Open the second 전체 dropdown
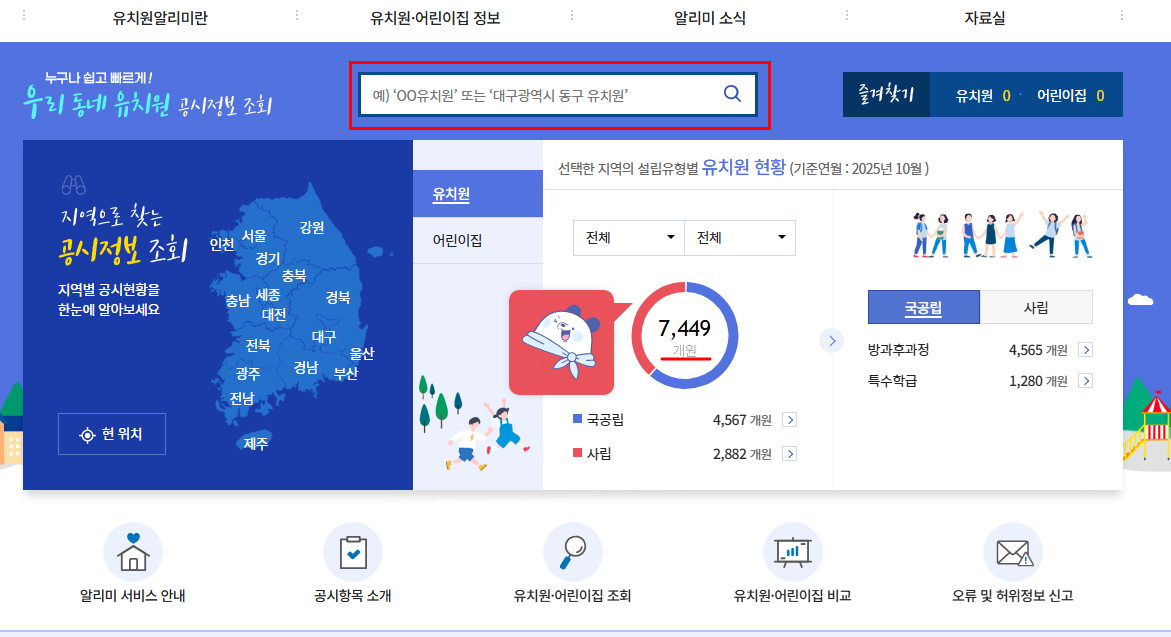Image resolution: width=1171 pixels, height=637 pixels. tap(740, 237)
